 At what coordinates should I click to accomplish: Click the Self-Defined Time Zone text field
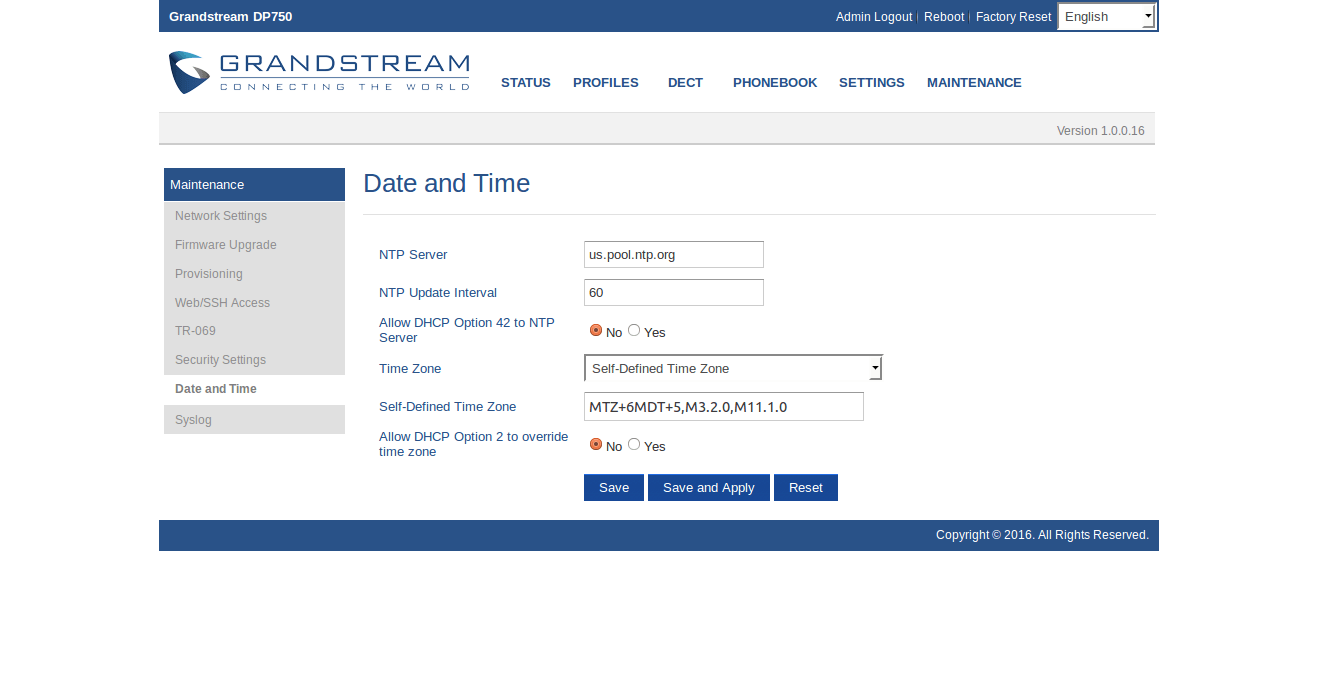click(x=723, y=407)
